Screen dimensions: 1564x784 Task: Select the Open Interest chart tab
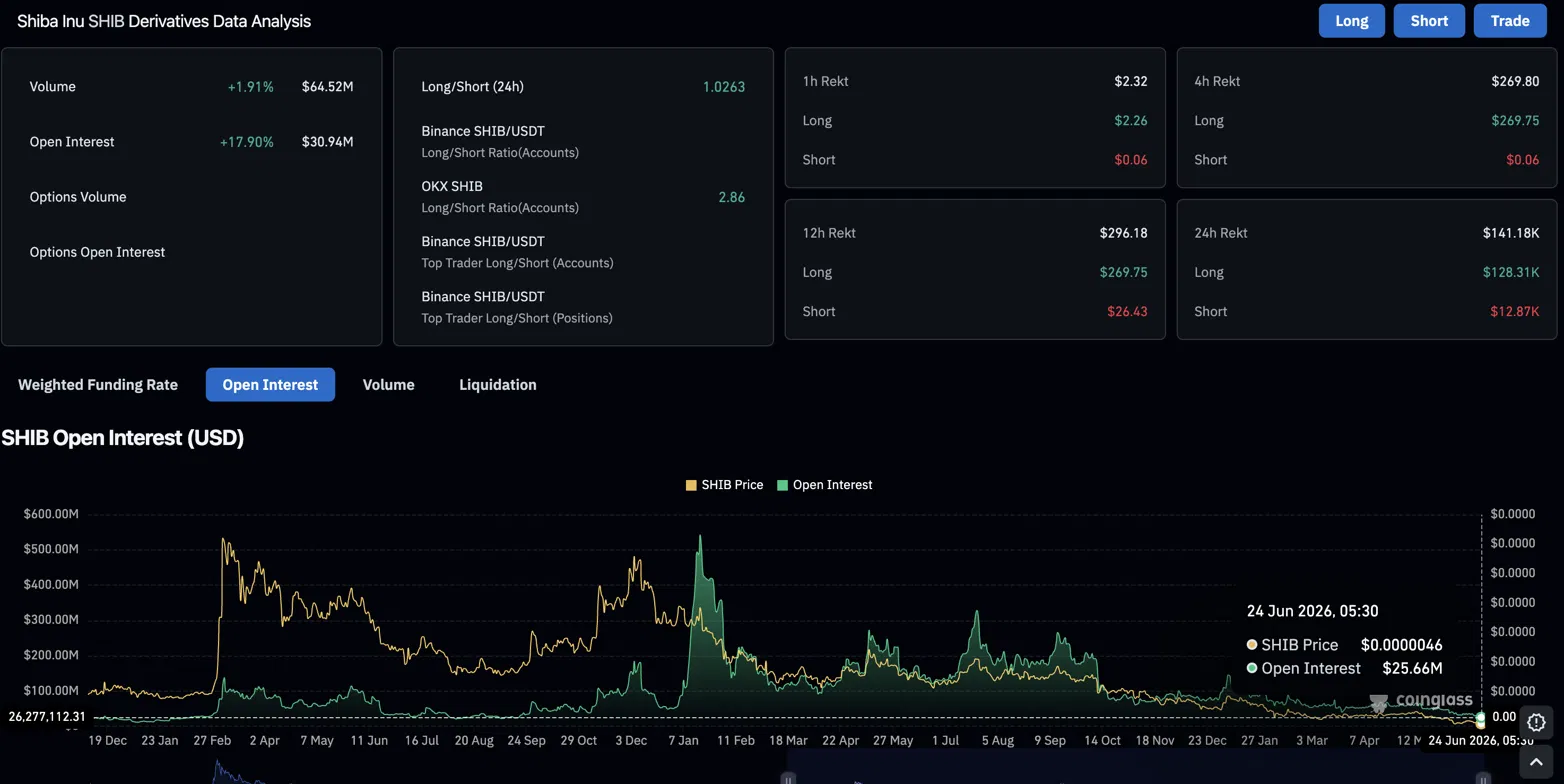270,385
